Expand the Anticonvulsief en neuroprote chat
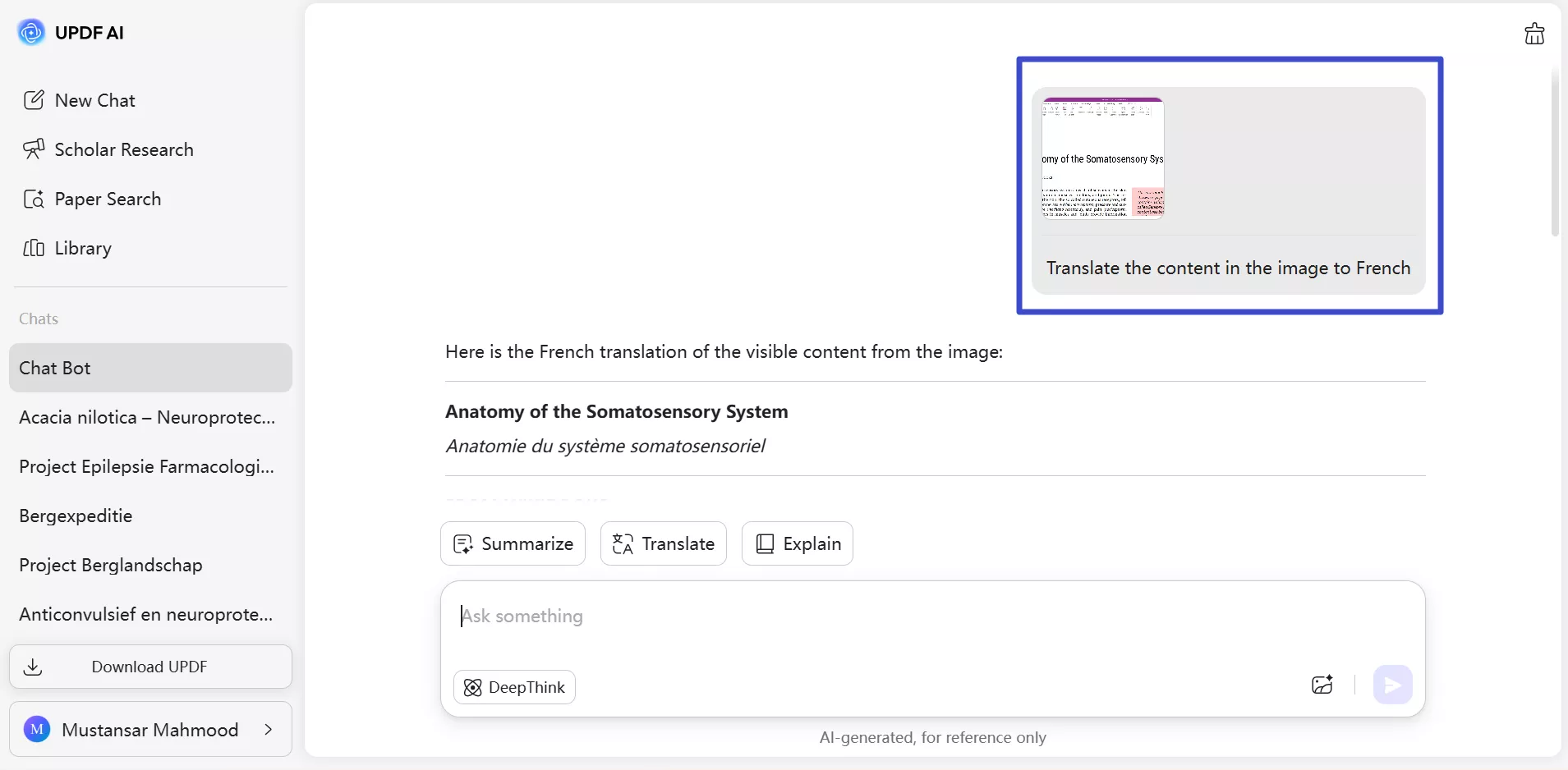Screen dimensions: 1568x770 click(x=145, y=615)
